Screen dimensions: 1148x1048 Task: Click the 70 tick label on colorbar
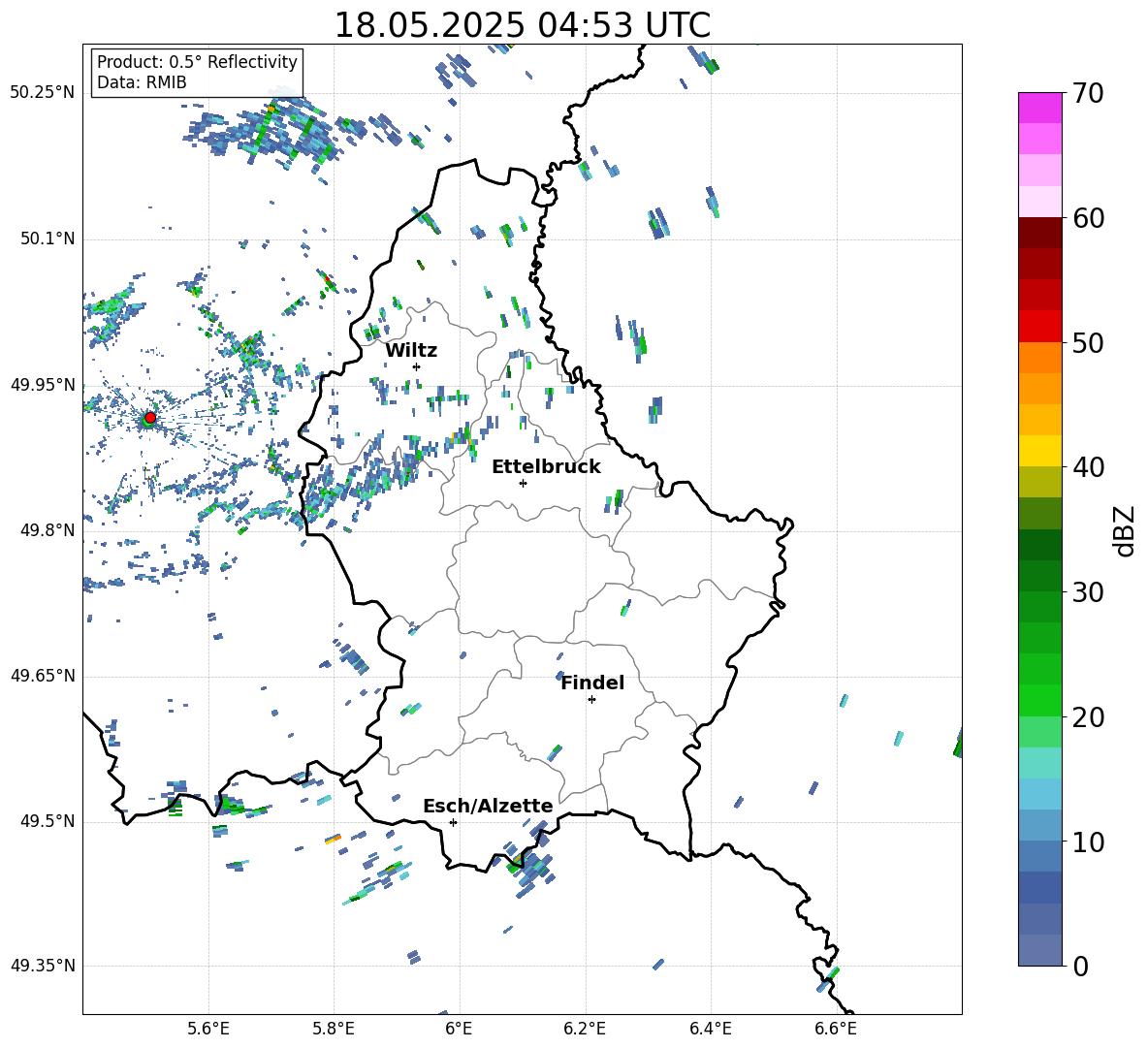1088,94
